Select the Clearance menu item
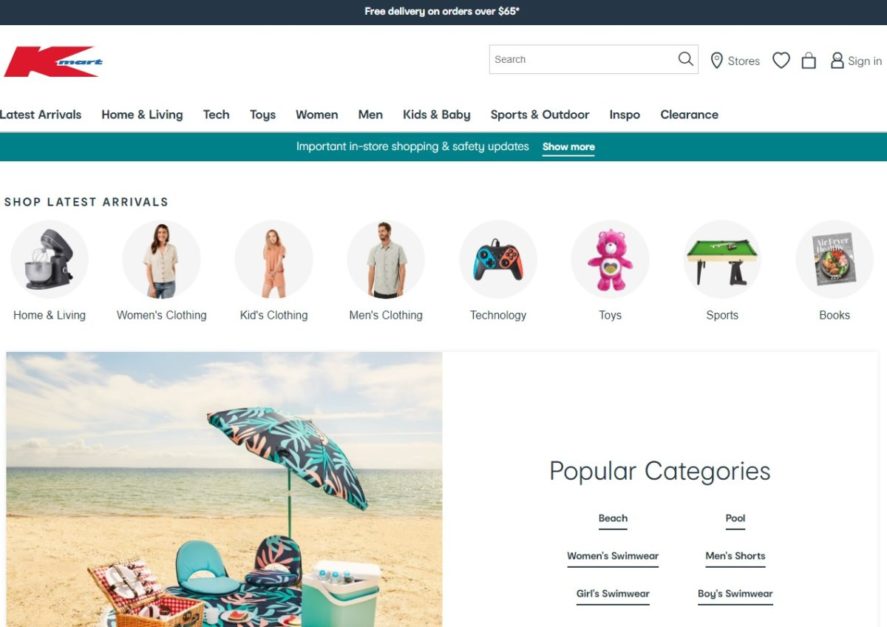This screenshot has height=627, width=887. coord(689,114)
